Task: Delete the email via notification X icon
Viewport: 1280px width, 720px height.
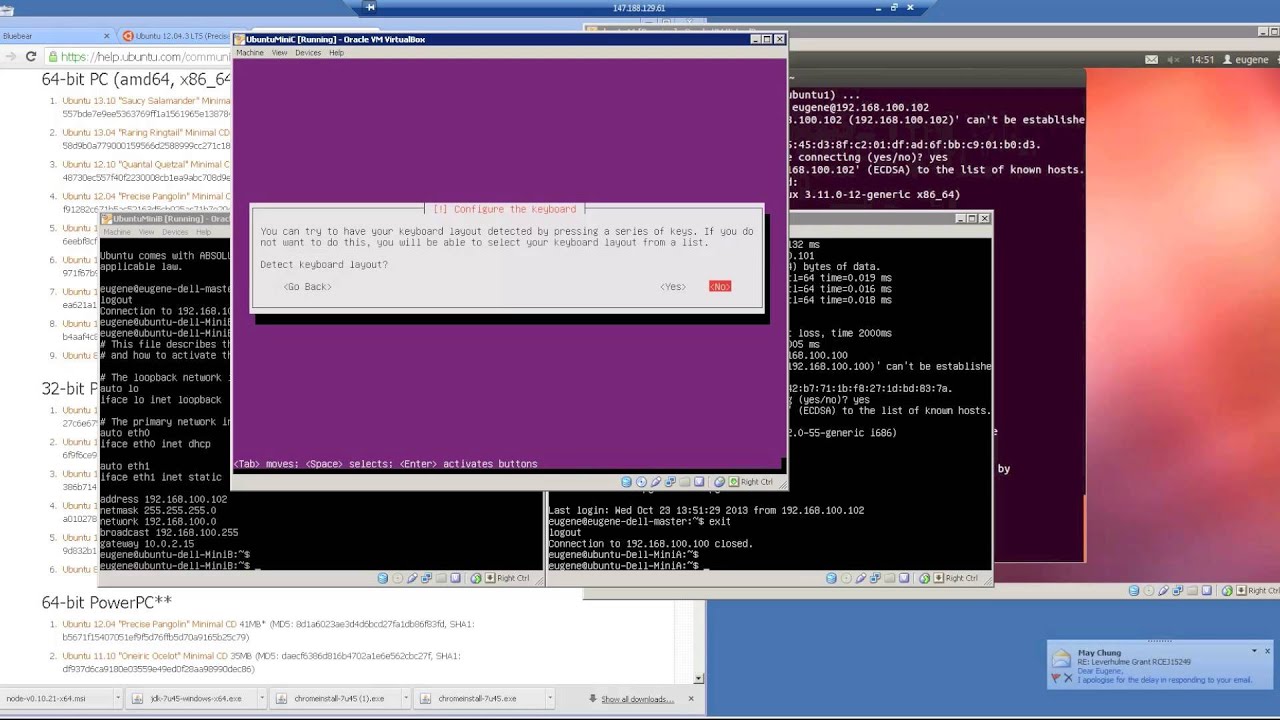Action: [x=1068, y=679]
